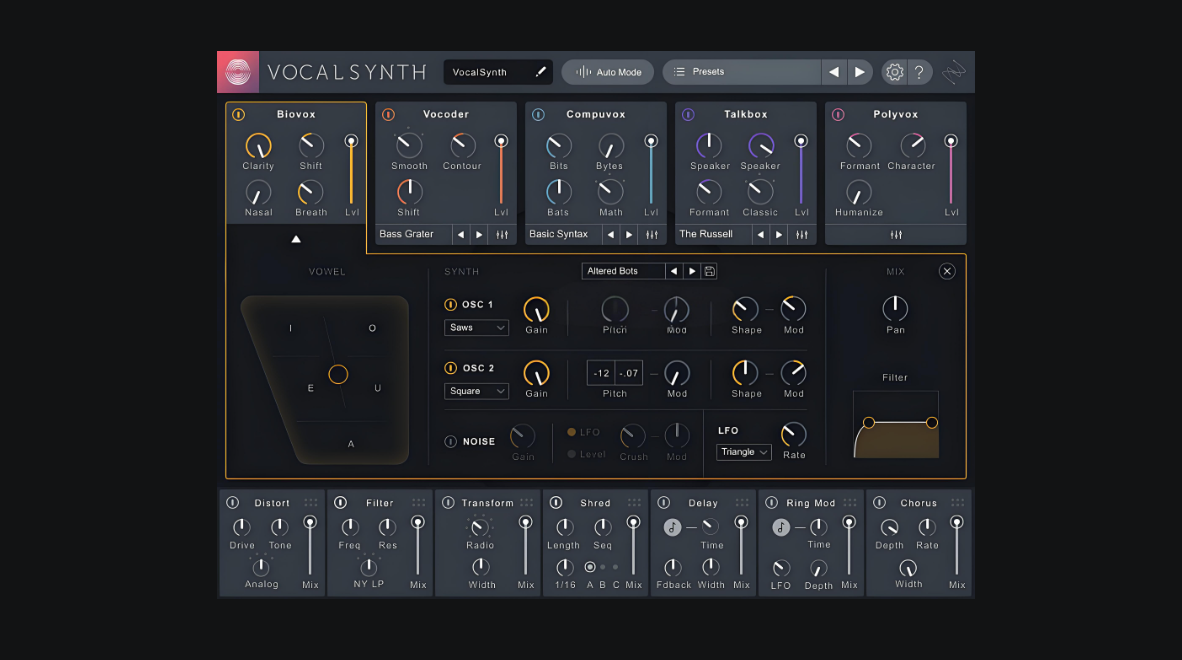
Task: Toggle OSC 2 power
Action: click(x=451, y=368)
